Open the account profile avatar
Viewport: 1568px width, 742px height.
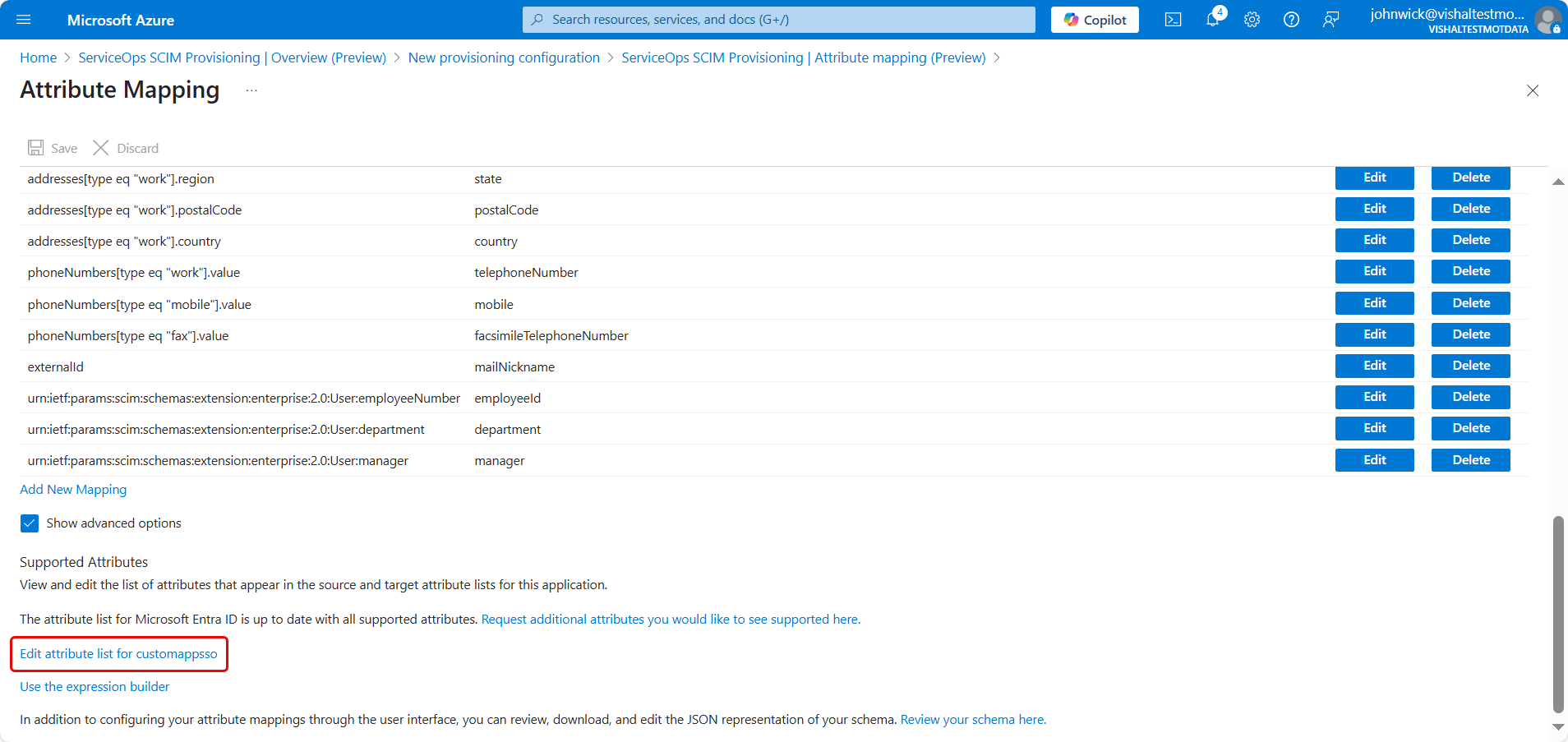pos(1547,20)
